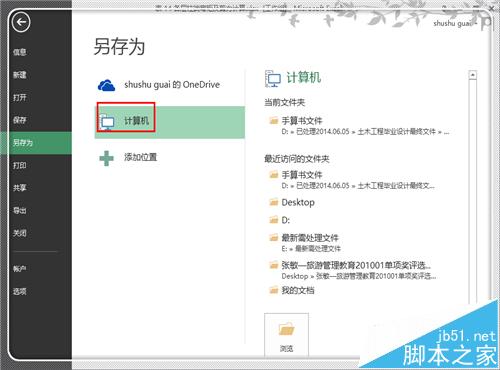The width and height of the screenshot is (500, 370).
Task: Click the folder icon beside 我的文档
Action: pyautogui.click(x=274, y=290)
